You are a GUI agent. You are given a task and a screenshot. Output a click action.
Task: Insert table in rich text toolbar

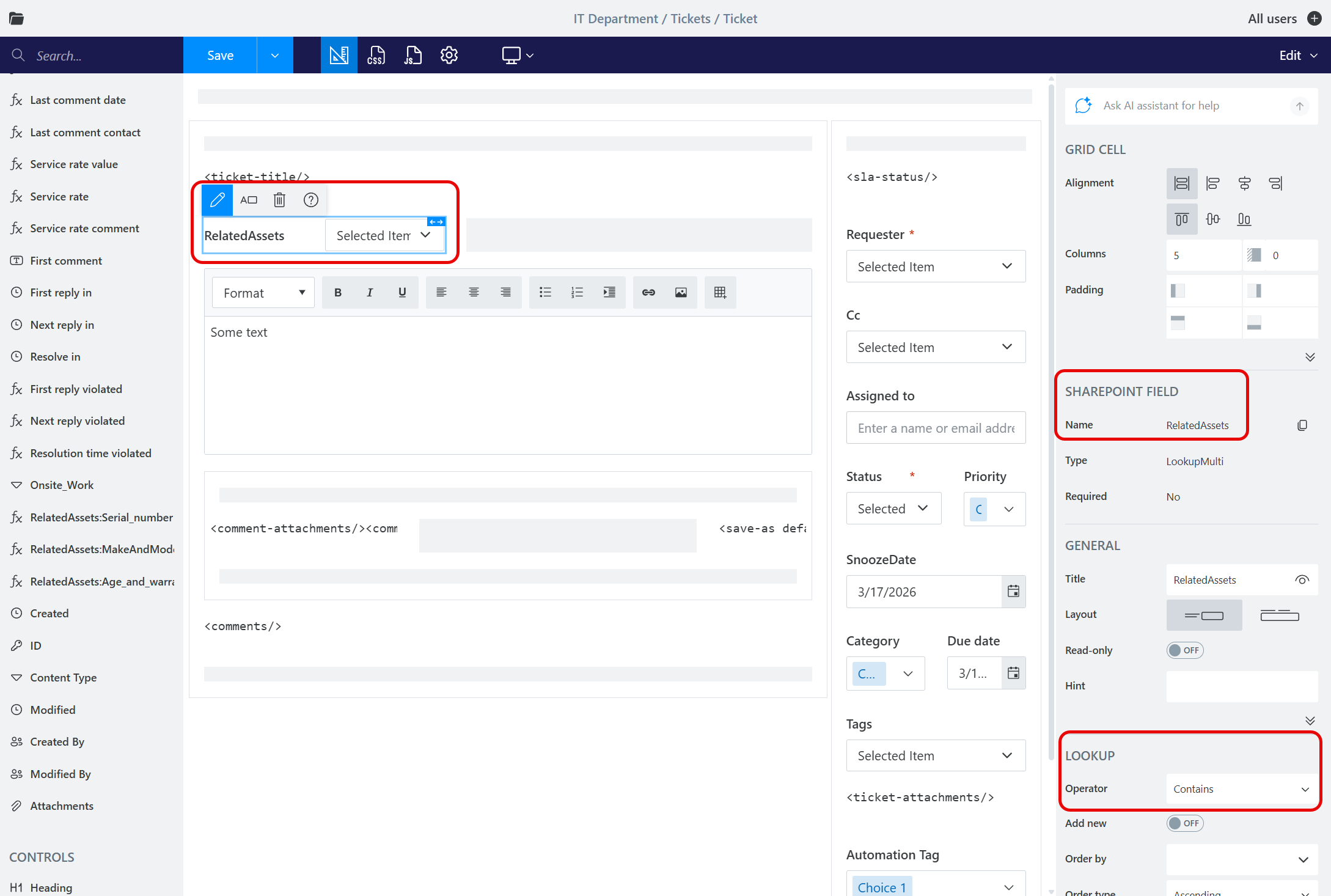coord(720,293)
